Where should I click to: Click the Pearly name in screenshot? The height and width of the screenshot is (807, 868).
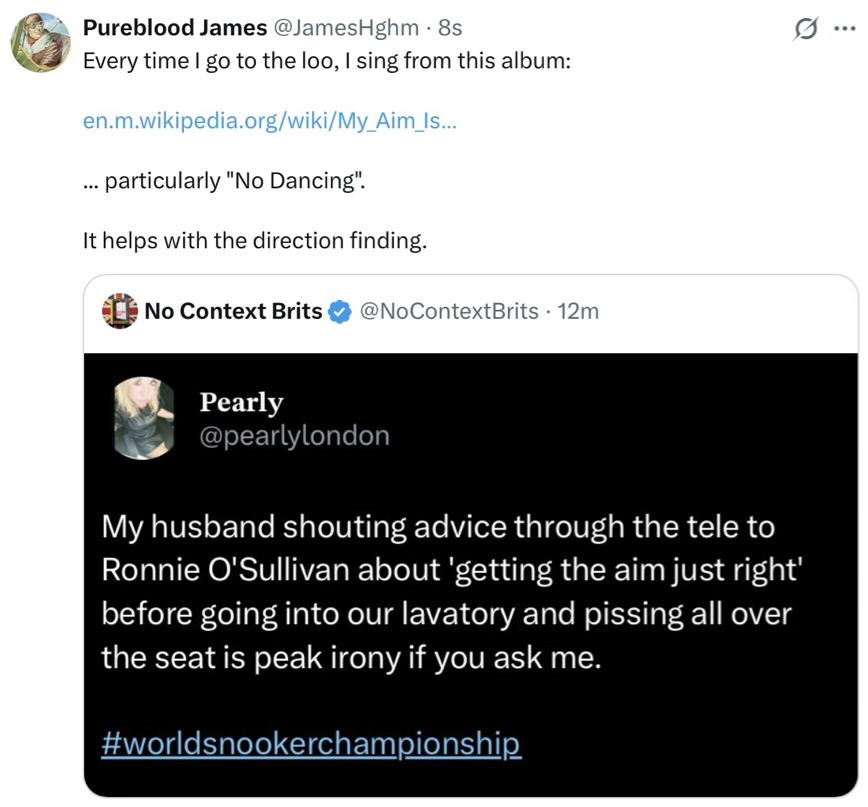(x=241, y=401)
